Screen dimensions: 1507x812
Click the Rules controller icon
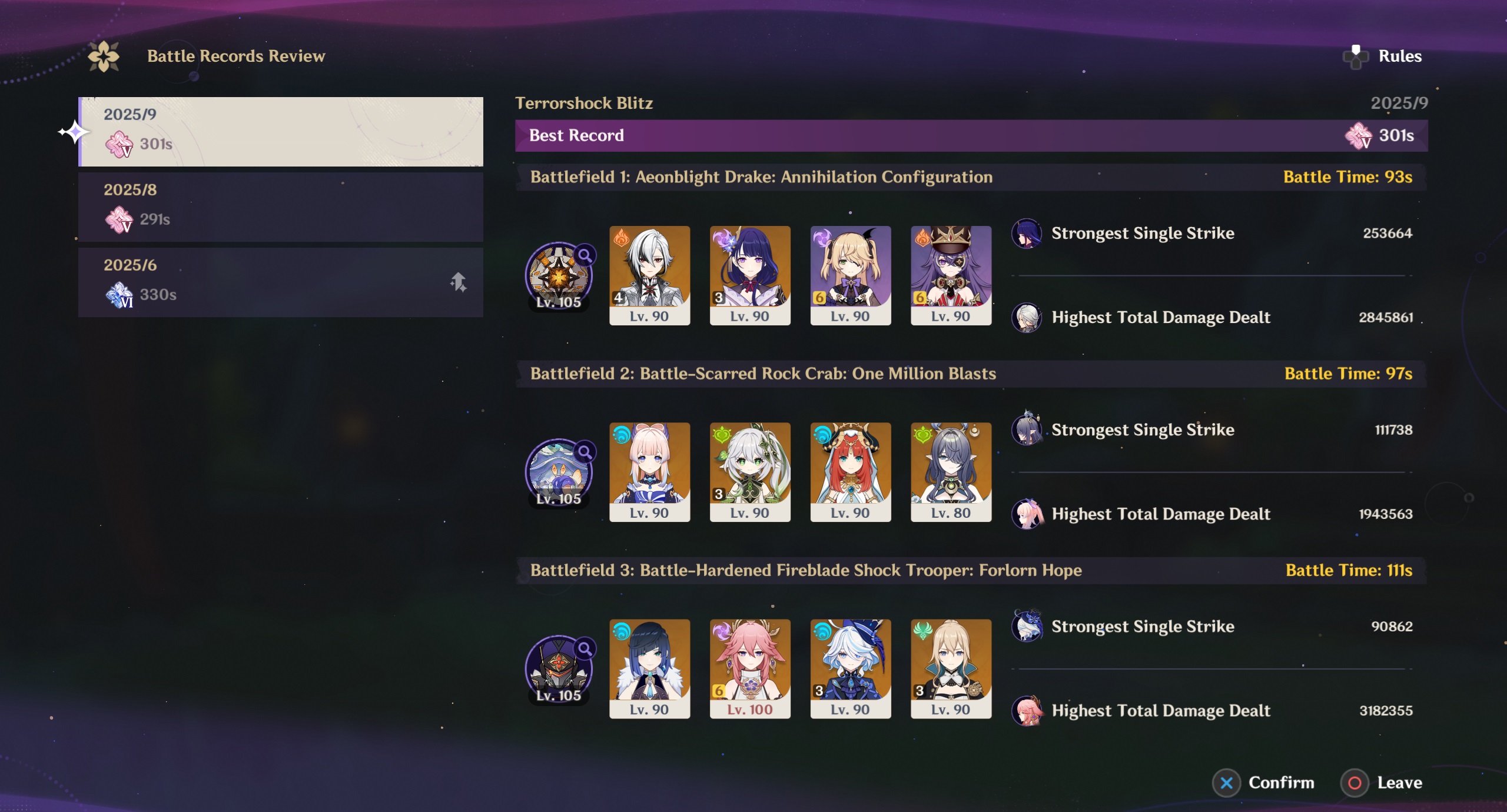click(x=1356, y=57)
